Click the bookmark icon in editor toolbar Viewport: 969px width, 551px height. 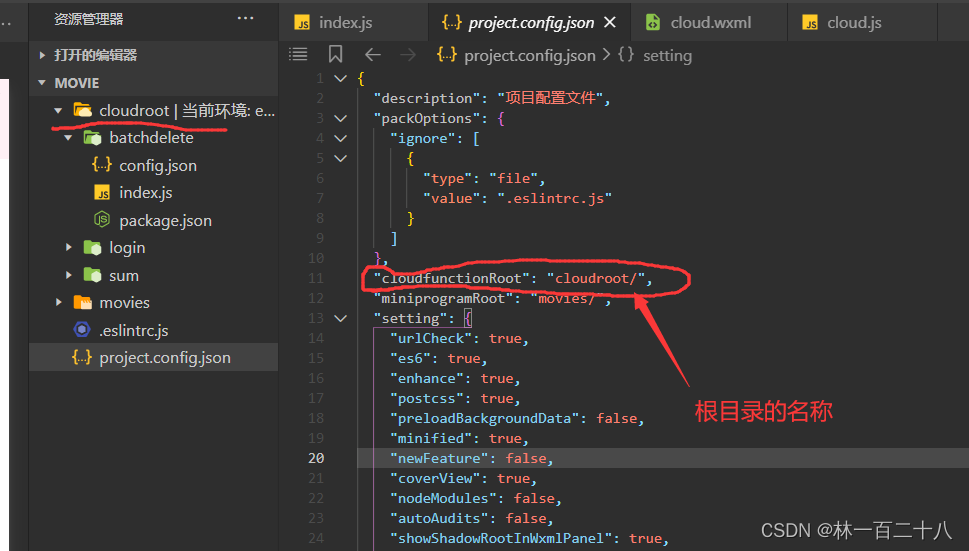pos(336,55)
